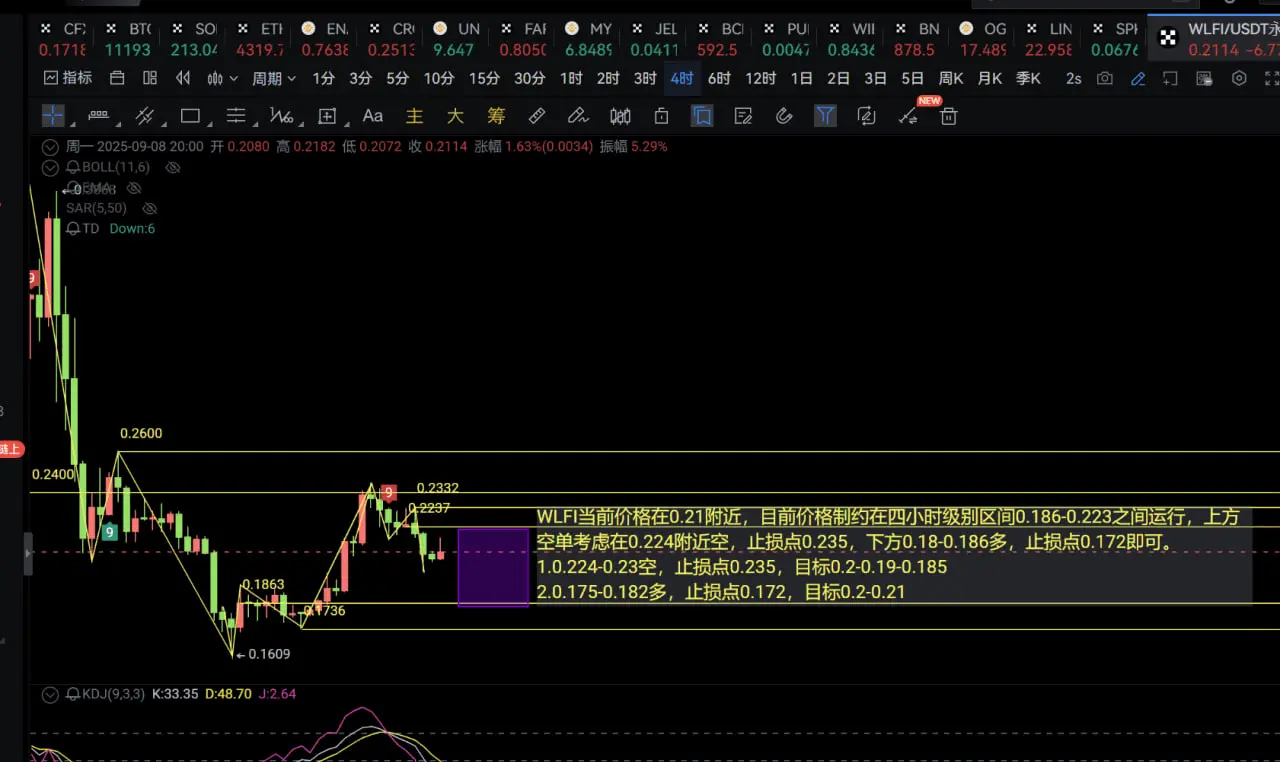The height and width of the screenshot is (762, 1280).
Task: Expand the left side panel handle
Action: [28, 553]
